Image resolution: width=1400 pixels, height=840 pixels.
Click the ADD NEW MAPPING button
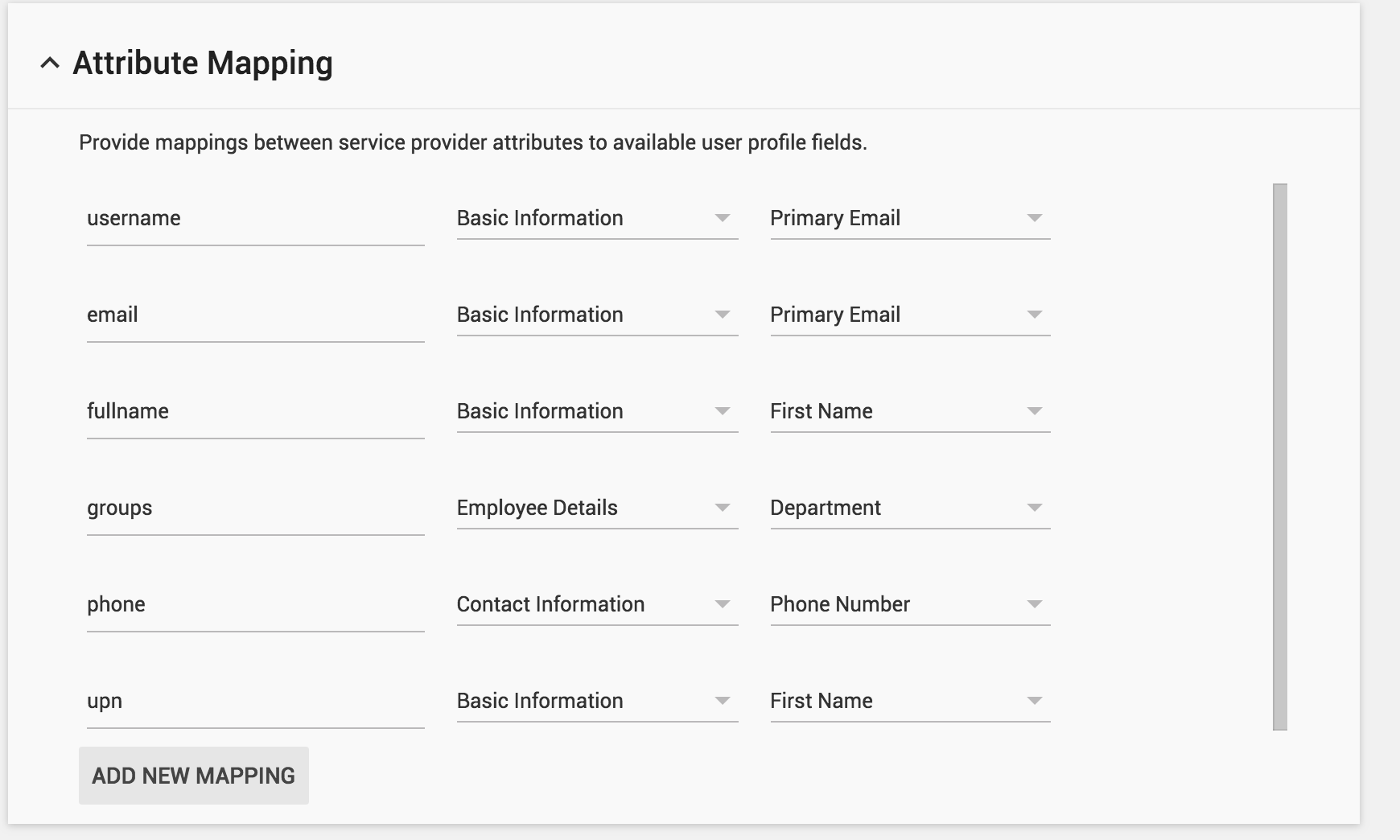[193, 776]
